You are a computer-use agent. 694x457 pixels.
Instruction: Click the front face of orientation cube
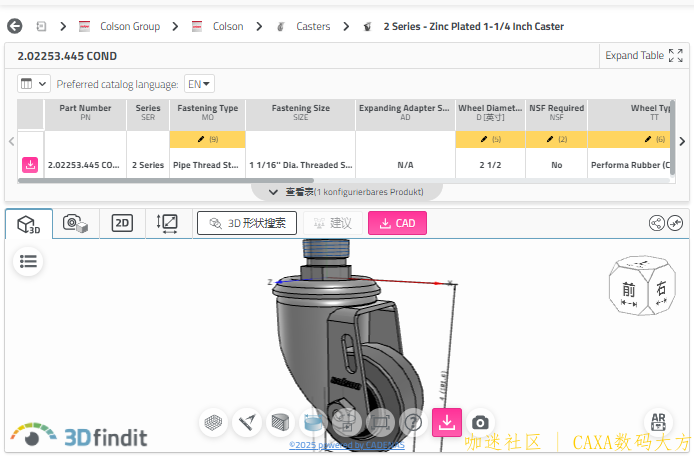(629, 290)
